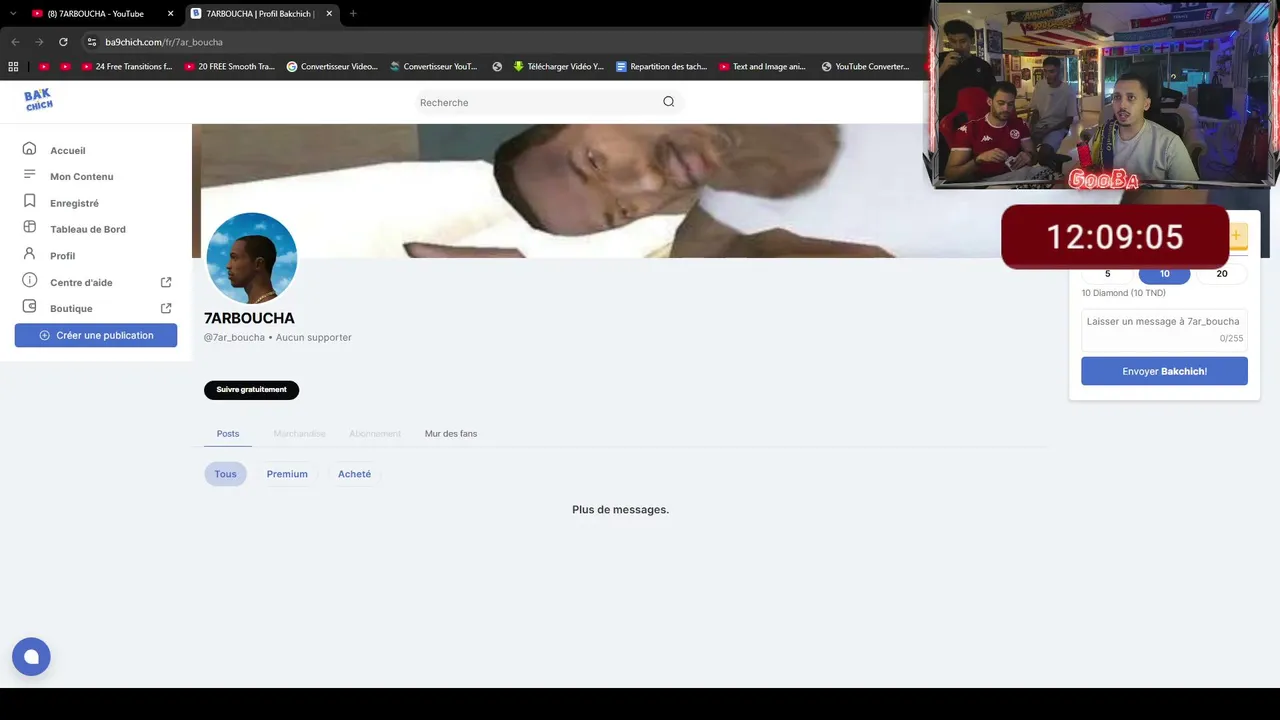
Task: Choose the 10 diamond amount
Action: [1165, 274]
